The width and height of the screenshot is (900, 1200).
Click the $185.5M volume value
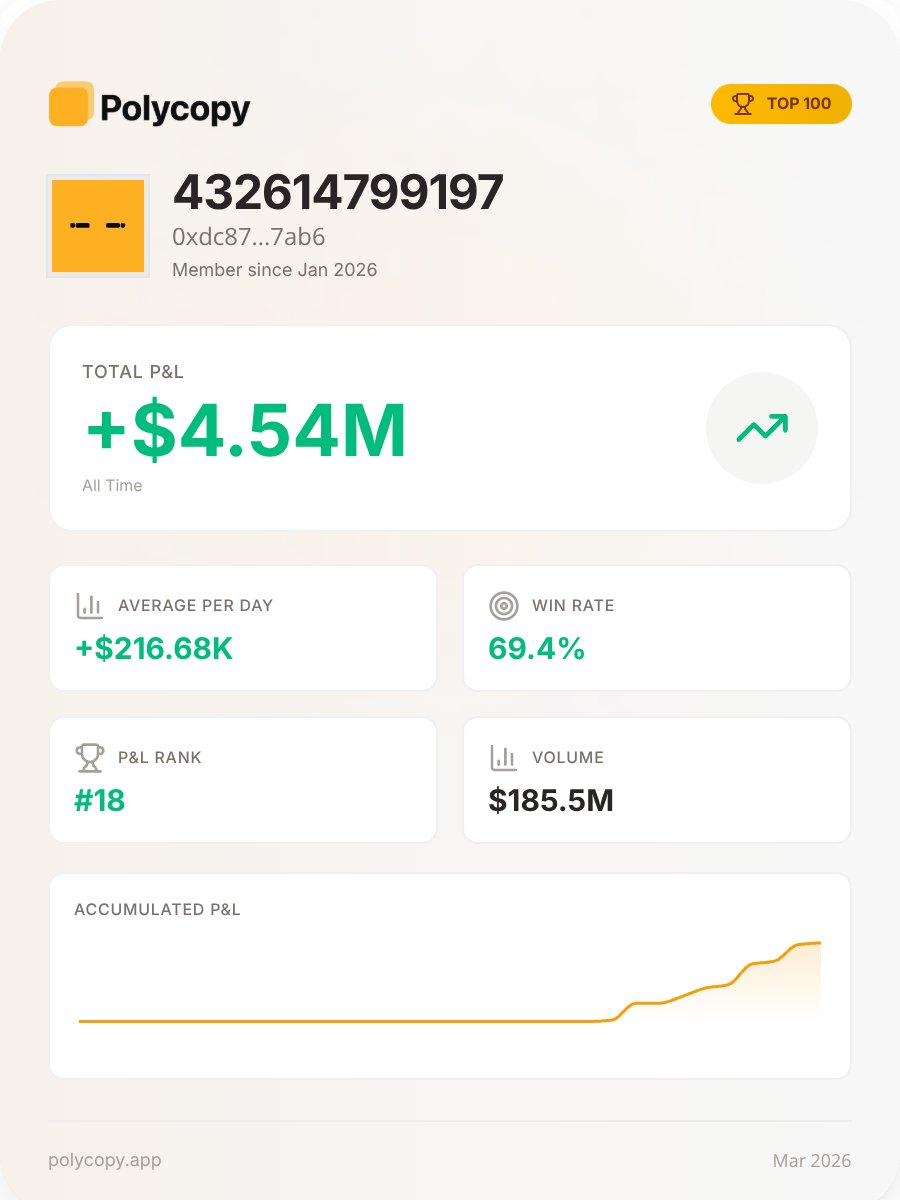pos(551,801)
